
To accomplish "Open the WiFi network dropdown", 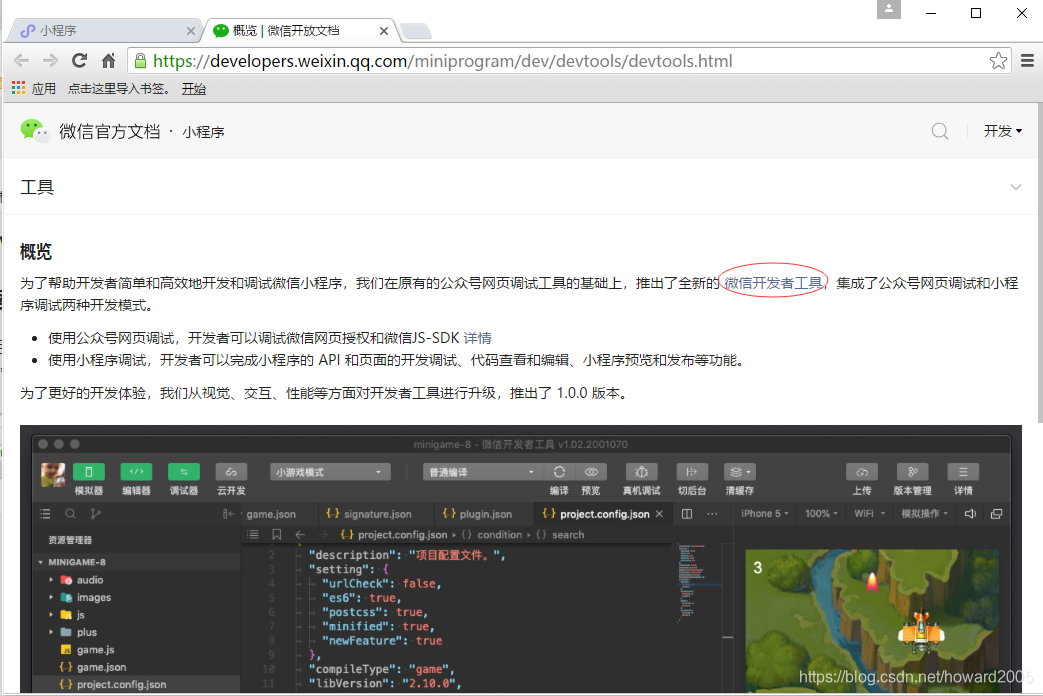I will [869, 514].
